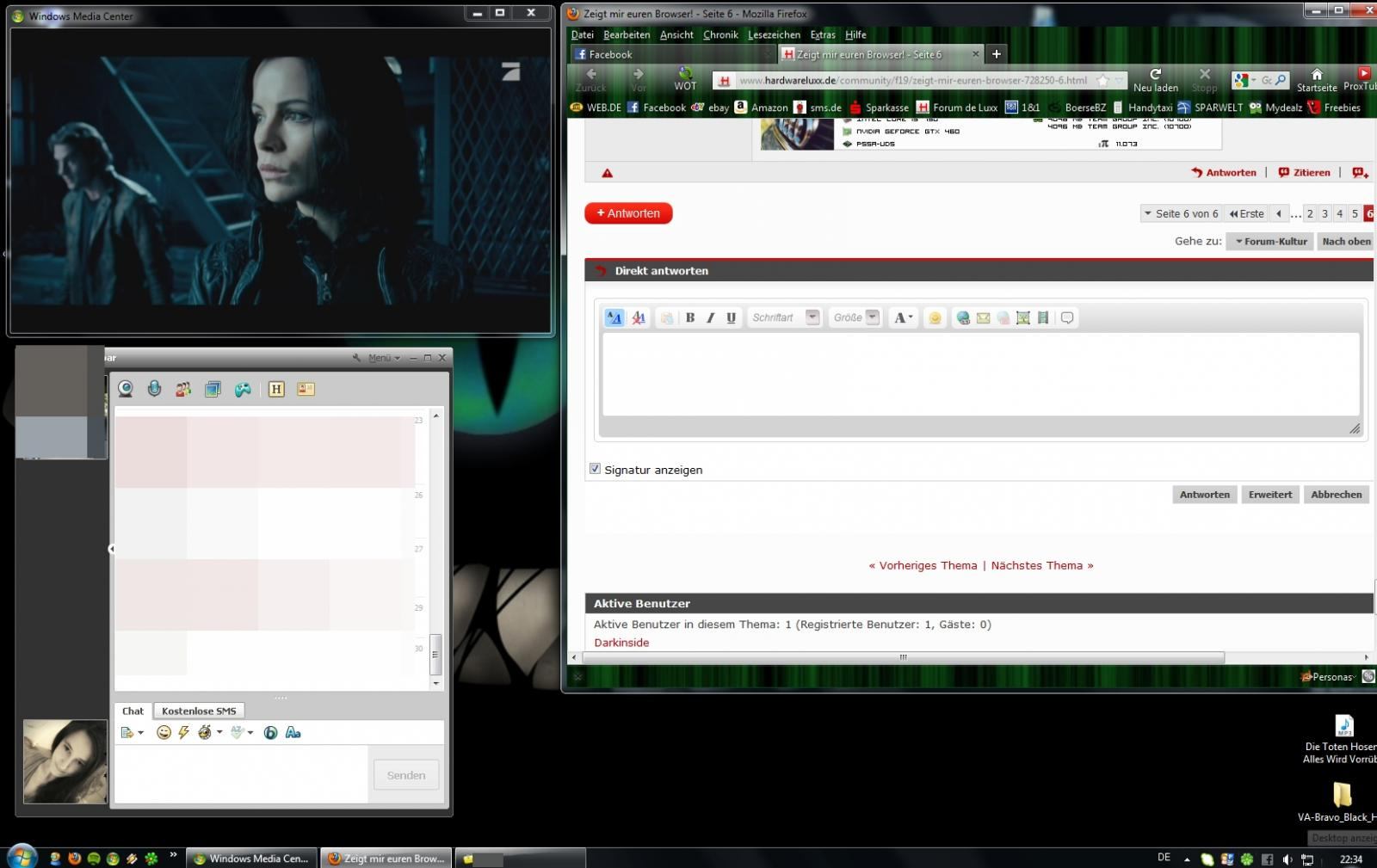Click the Bing search icon in chat
1377x868 pixels.
coord(270,732)
